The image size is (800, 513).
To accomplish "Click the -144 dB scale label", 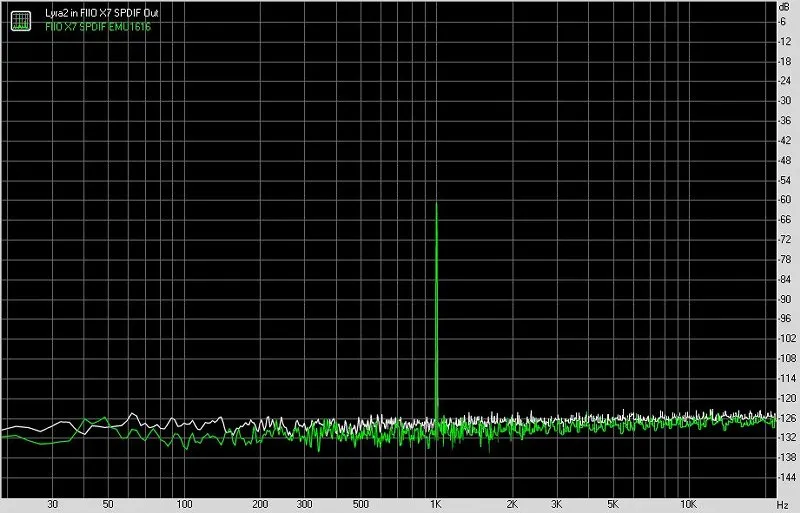I will coord(786,477).
